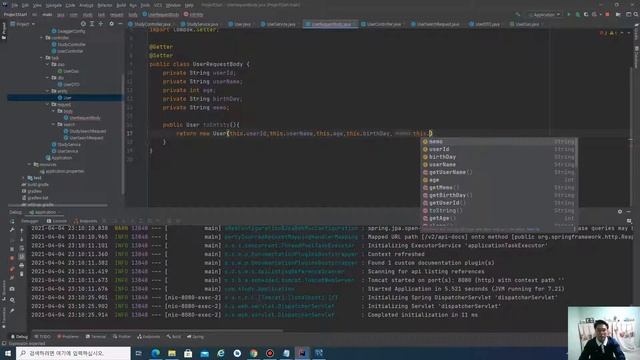Choose userName in the autocomplete popup

[x=500, y=164]
